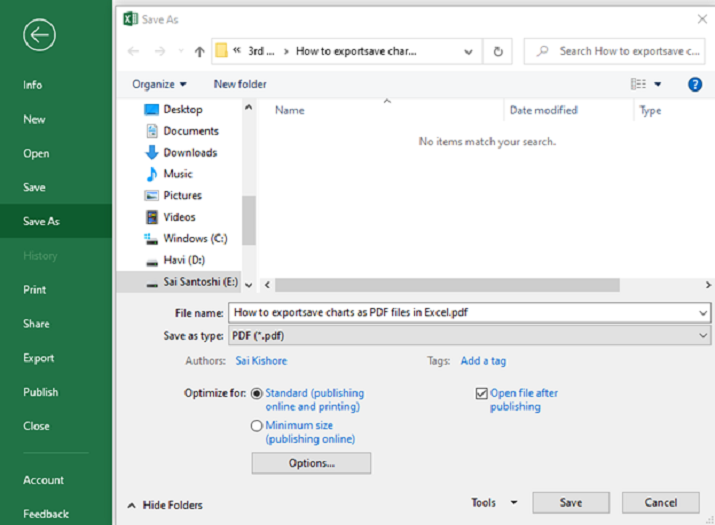
Task: Click the change view layout icon
Action: [x=638, y=84]
